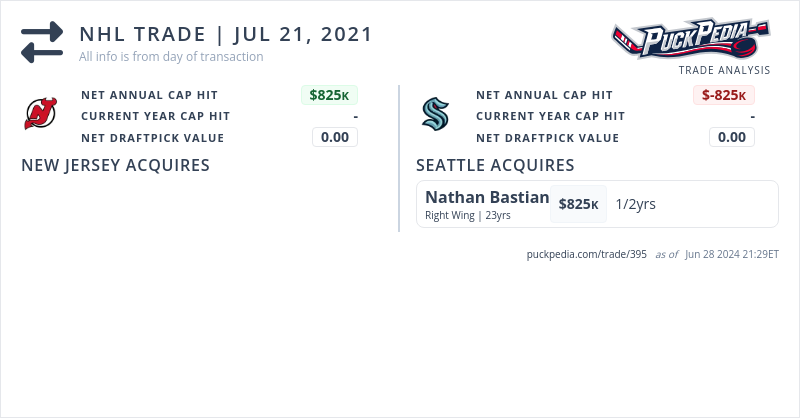
Task: Click the 'All info is from day of transaction' note
Action: tap(171, 57)
